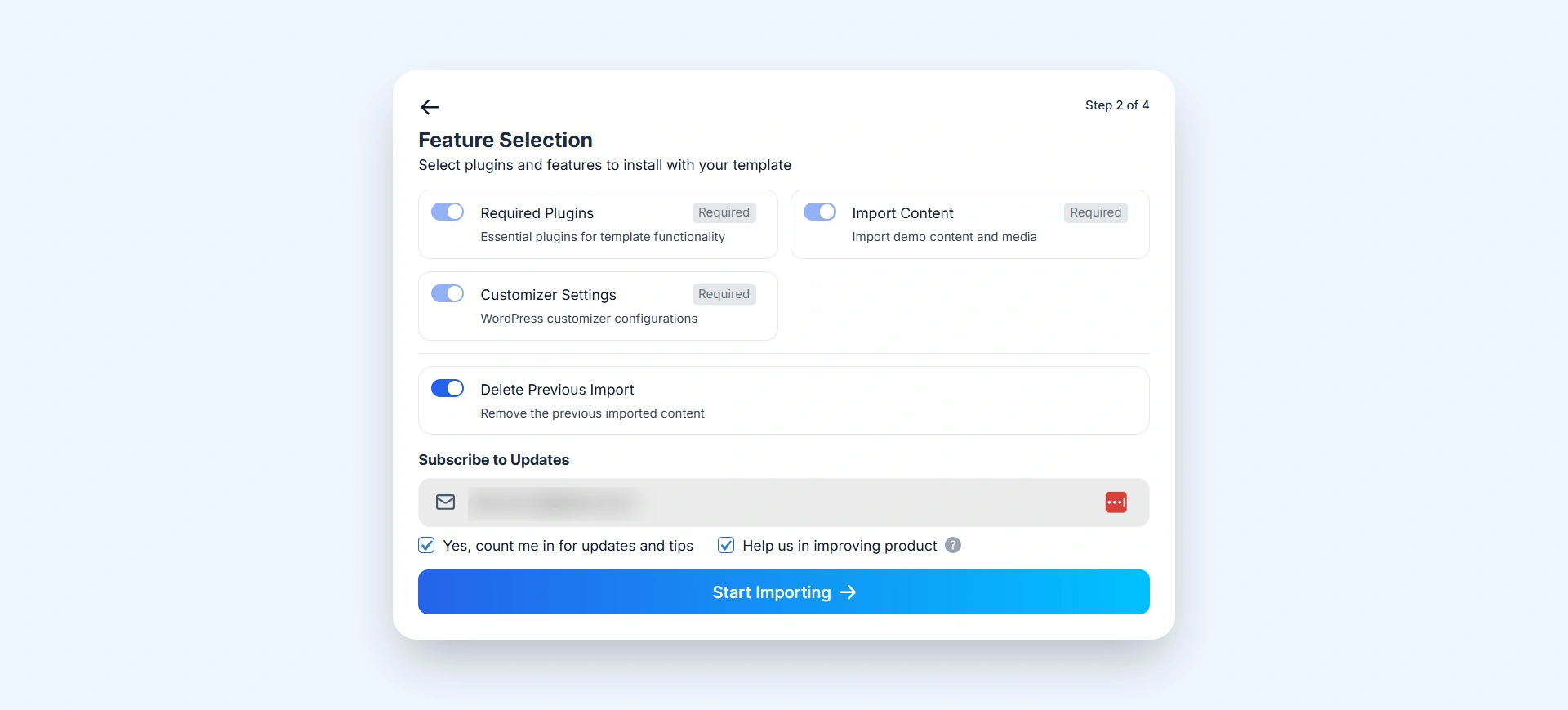Click 'Essential plugins for template functionality' text
1568x710 pixels.
coord(603,237)
